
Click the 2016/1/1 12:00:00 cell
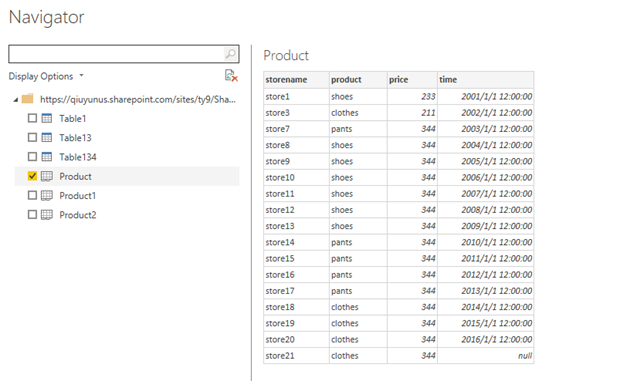click(x=486, y=340)
